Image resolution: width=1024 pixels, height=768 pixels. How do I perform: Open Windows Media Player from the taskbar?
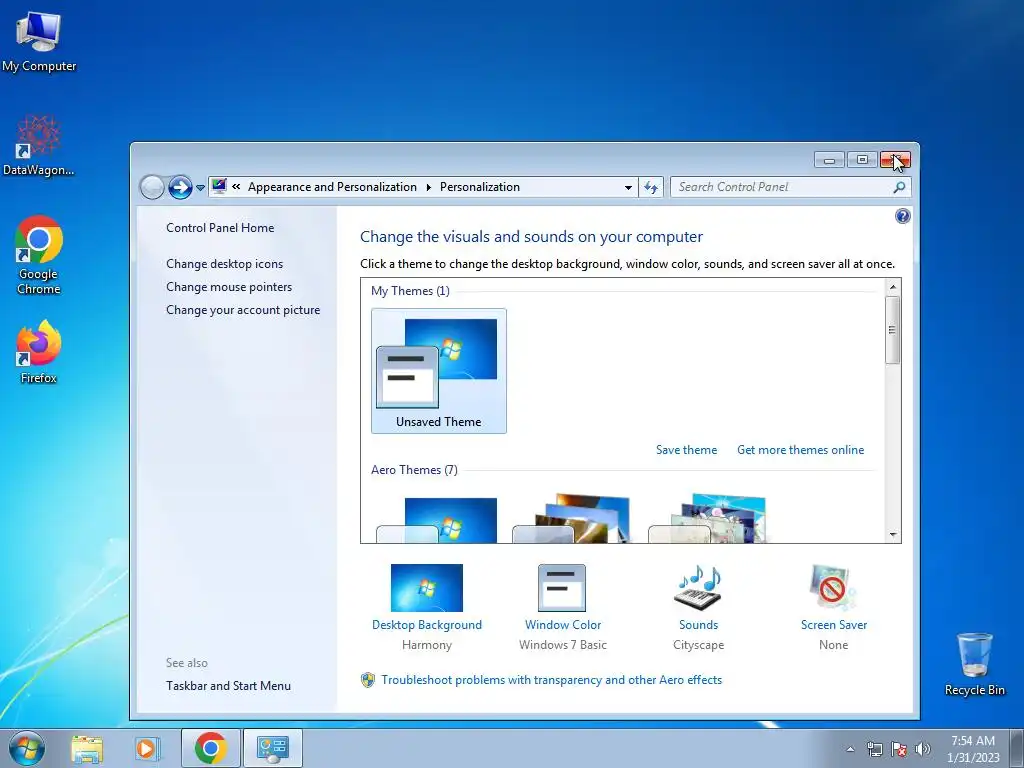tap(146, 749)
